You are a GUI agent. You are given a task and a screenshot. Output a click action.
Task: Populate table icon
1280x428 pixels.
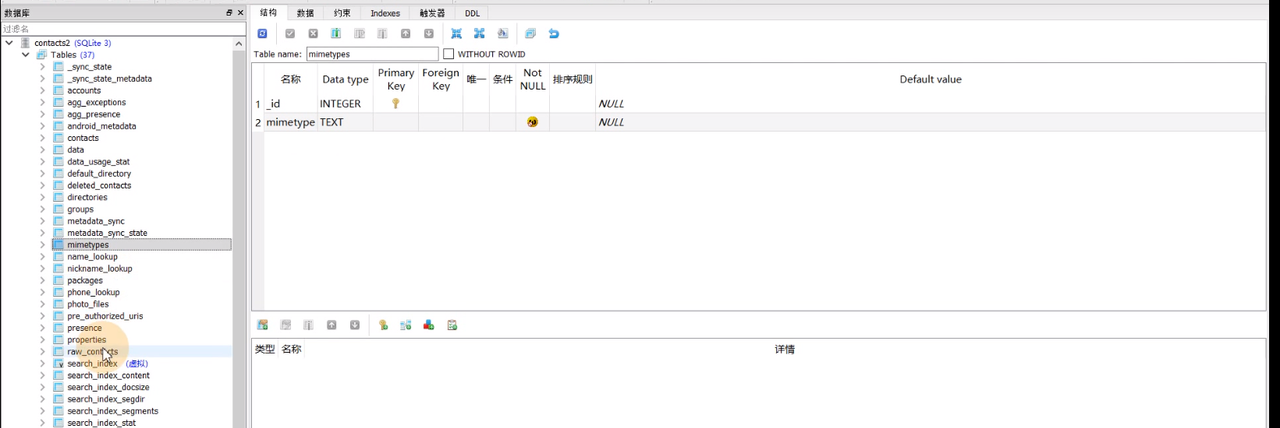coord(502,33)
